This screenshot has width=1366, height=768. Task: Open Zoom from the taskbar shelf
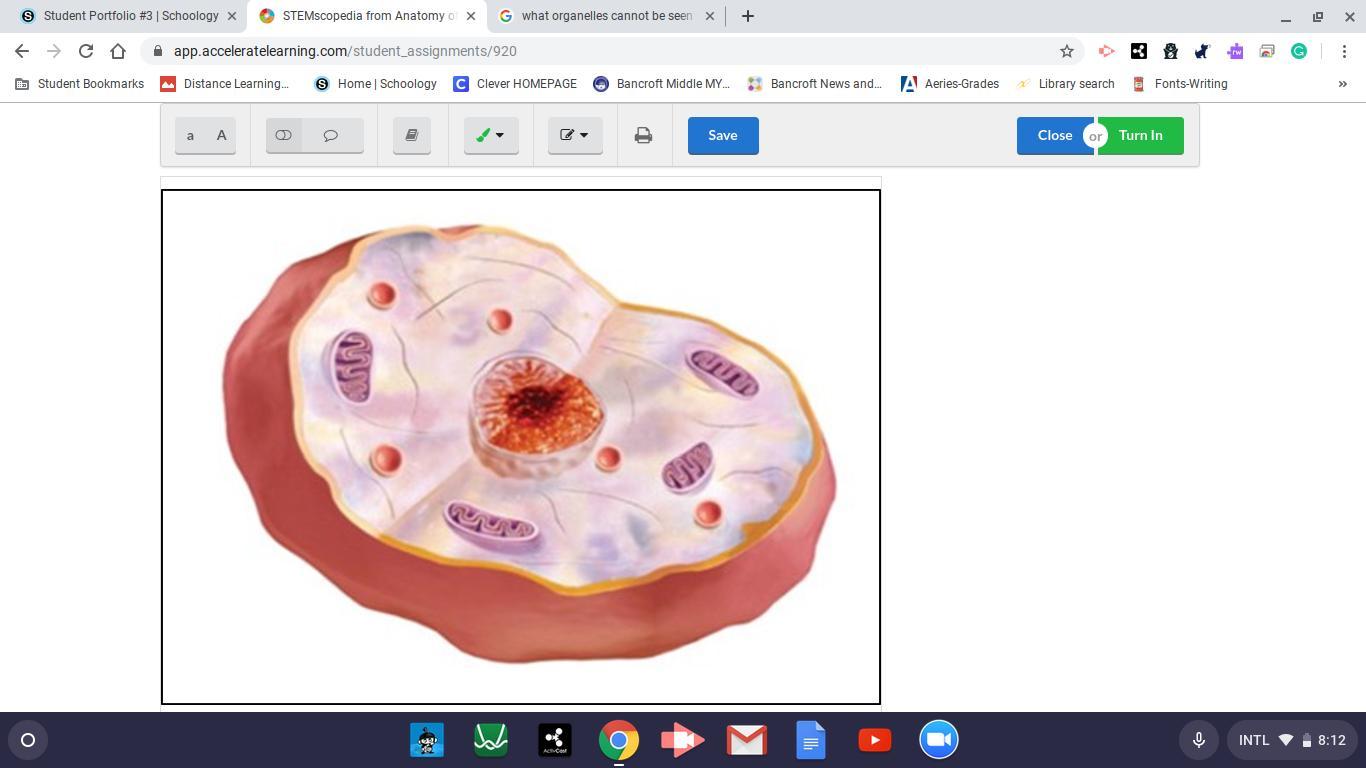tap(938, 740)
